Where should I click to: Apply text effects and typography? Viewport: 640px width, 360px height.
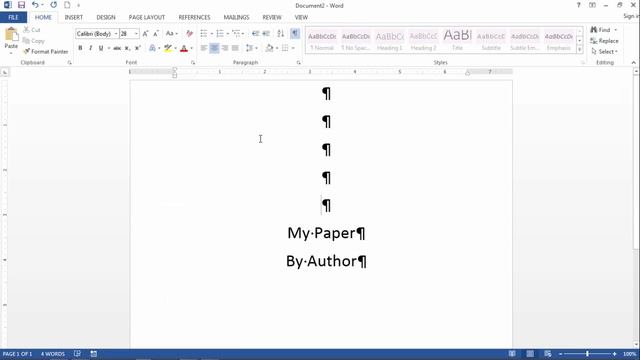pos(152,48)
